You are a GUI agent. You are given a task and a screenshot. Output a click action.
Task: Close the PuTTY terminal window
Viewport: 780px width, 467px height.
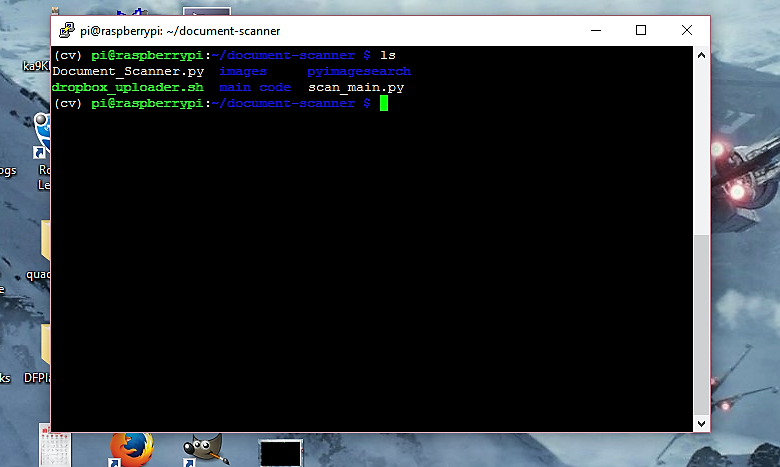coord(686,30)
